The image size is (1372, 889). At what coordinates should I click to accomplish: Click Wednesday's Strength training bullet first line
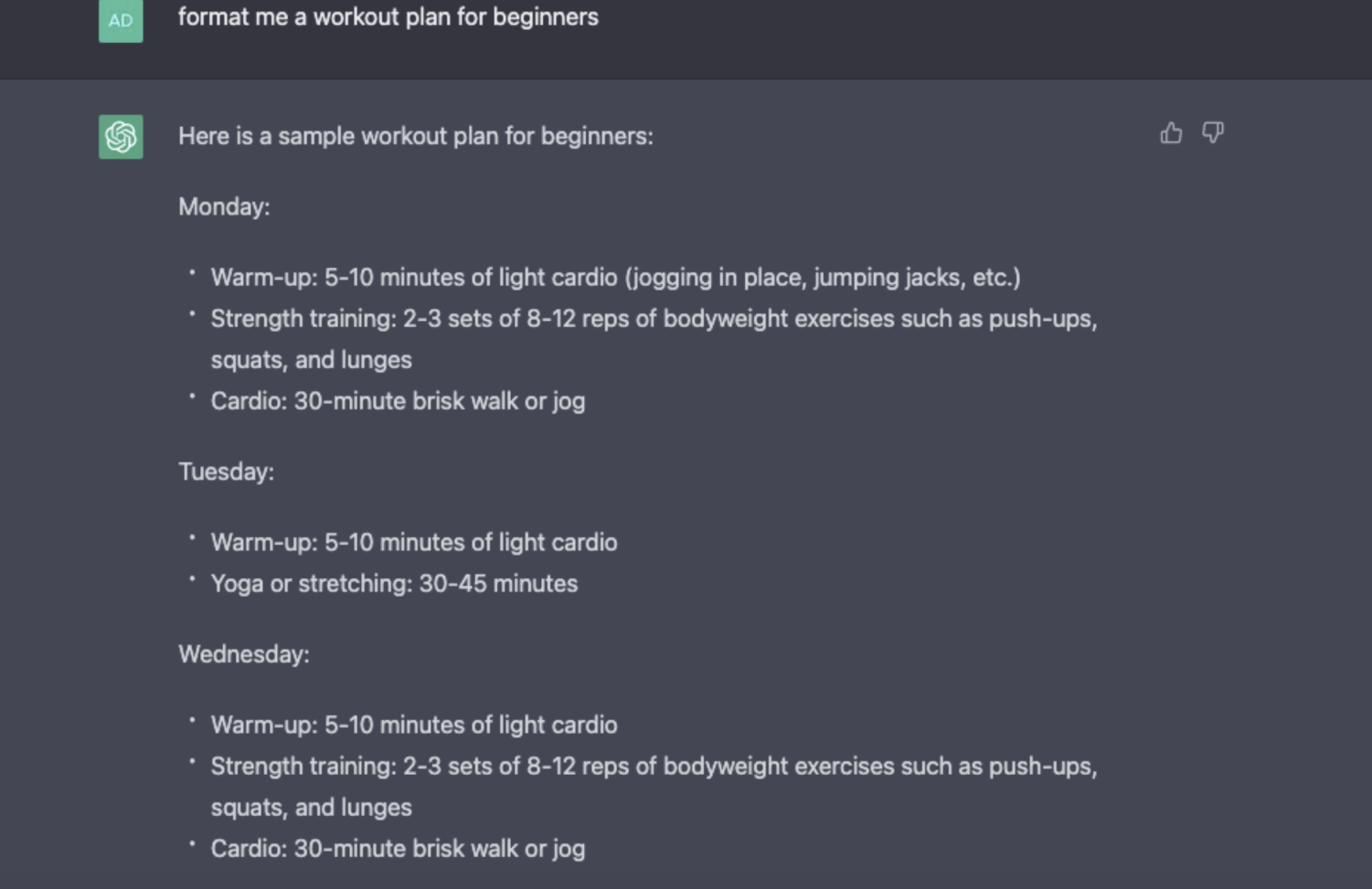tap(654, 766)
